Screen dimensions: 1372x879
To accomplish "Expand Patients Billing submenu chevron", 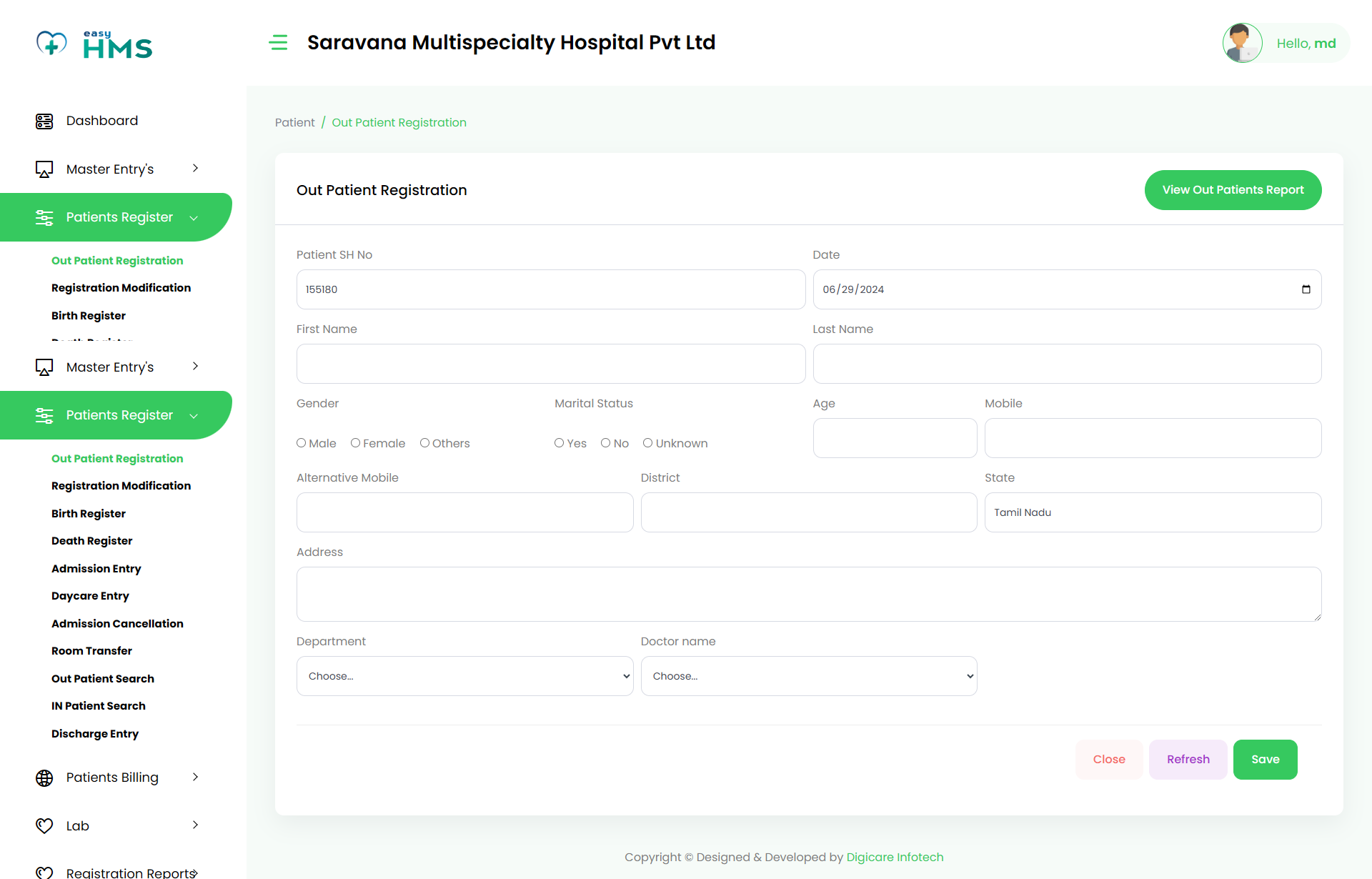I will coord(195,778).
